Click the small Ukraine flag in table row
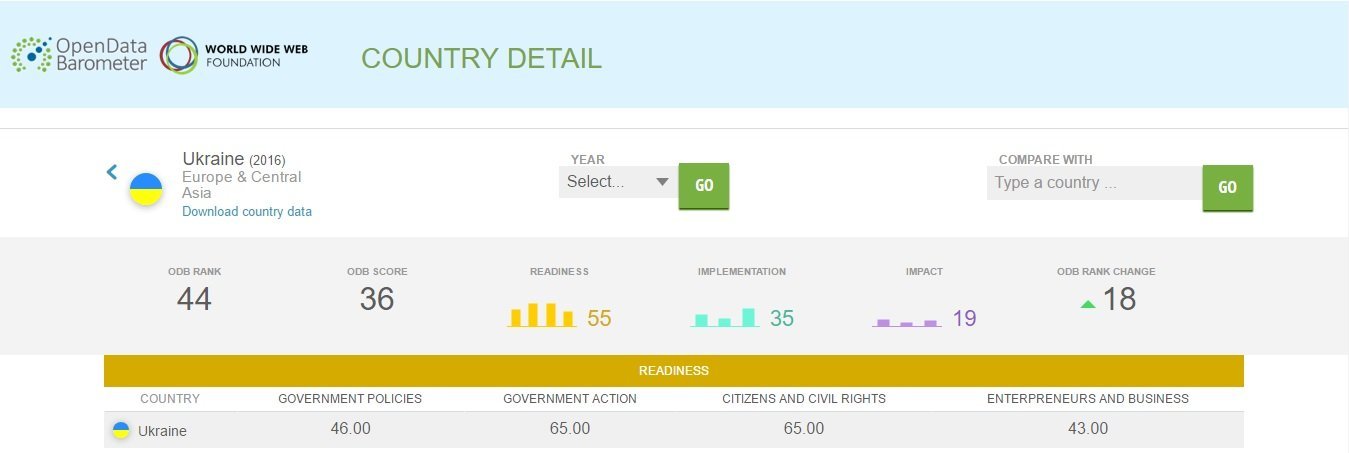Image resolution: width=1349 pixels, height=453 pixels. (120, 430)
